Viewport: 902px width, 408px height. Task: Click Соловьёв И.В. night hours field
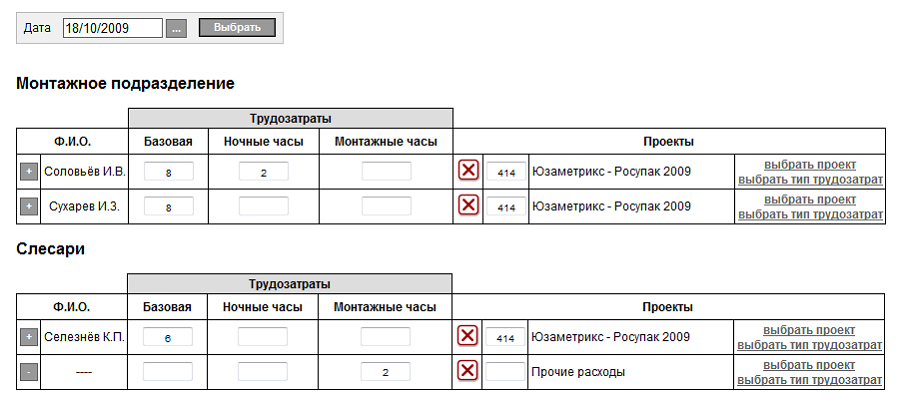(263, 172)
